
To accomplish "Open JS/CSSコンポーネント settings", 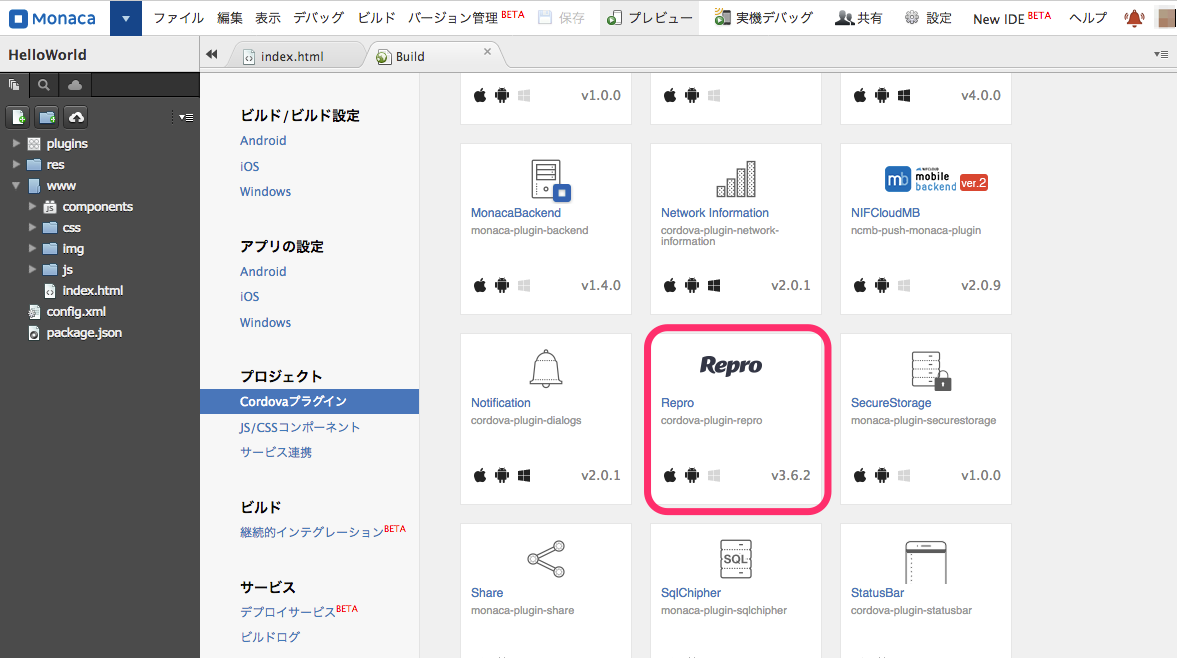I will click(x=300, y=427).
